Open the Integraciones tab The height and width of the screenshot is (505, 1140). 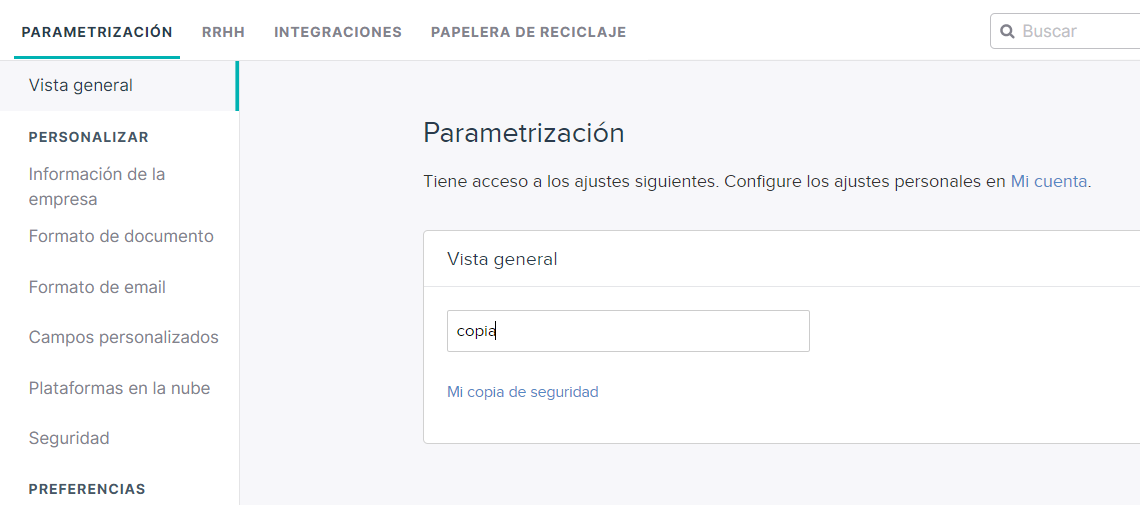[x=338, y=32]
